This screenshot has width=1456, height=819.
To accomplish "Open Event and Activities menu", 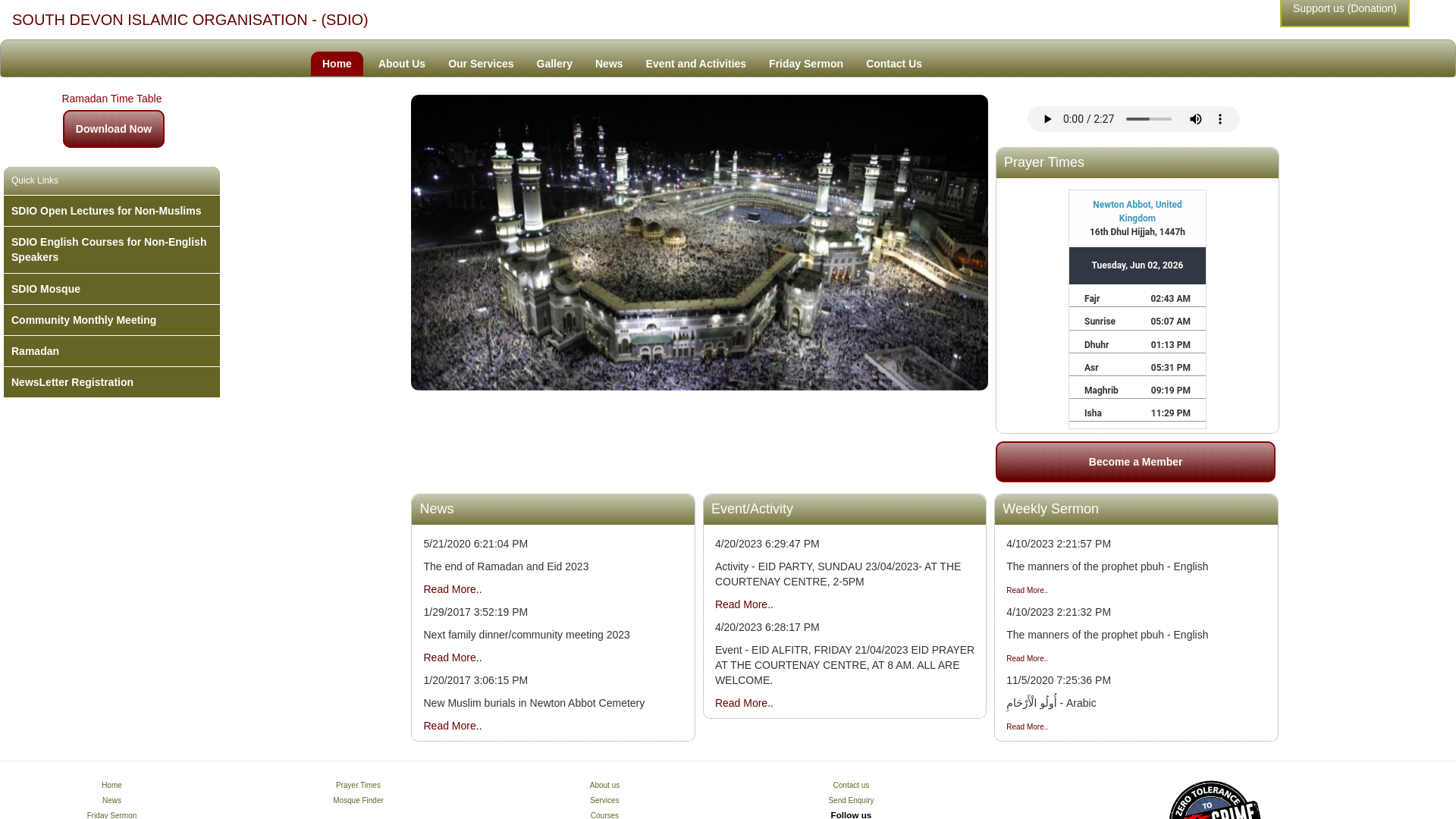I will (696, 64).
